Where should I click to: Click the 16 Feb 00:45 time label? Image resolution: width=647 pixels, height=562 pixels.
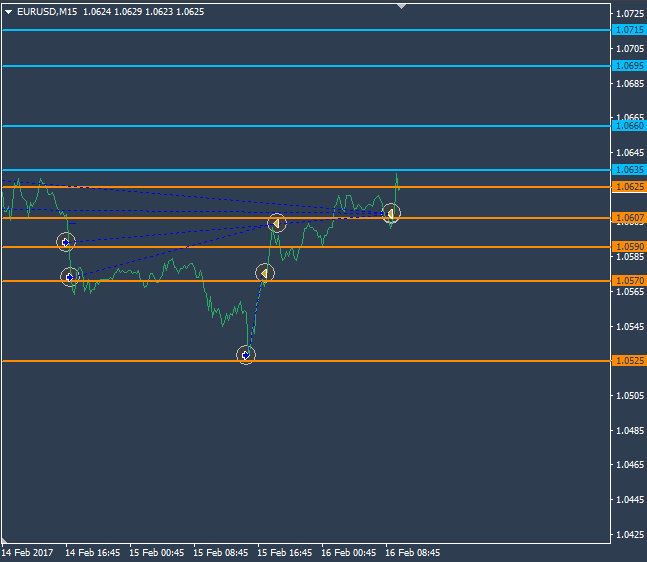(x=349, y=553)
